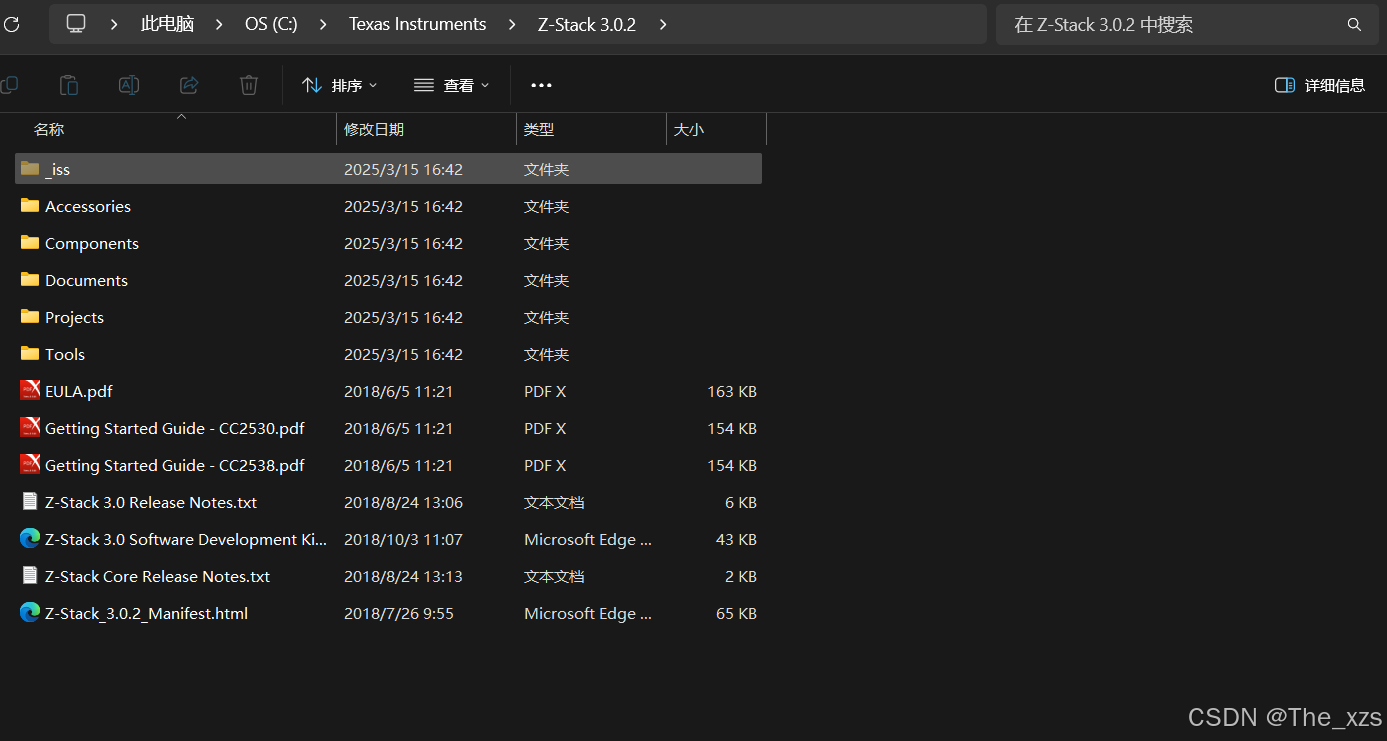This screenshot has width=1387, height=741.
Task: Click the Edge icon of Software Development Kit file
Action: tap(30, 538)
